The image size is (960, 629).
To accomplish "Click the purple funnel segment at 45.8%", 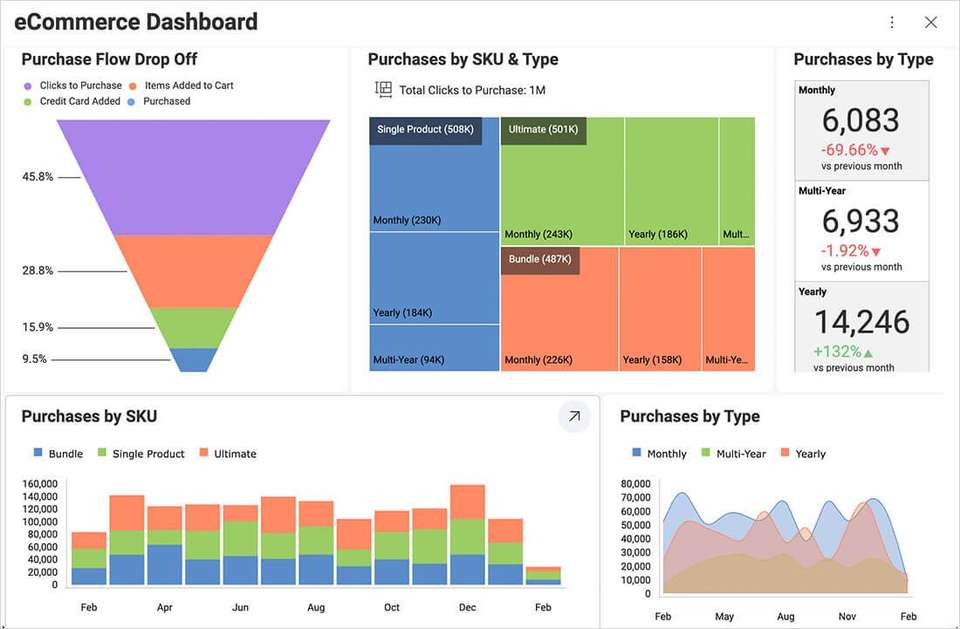I will click(x=193, y=177).
